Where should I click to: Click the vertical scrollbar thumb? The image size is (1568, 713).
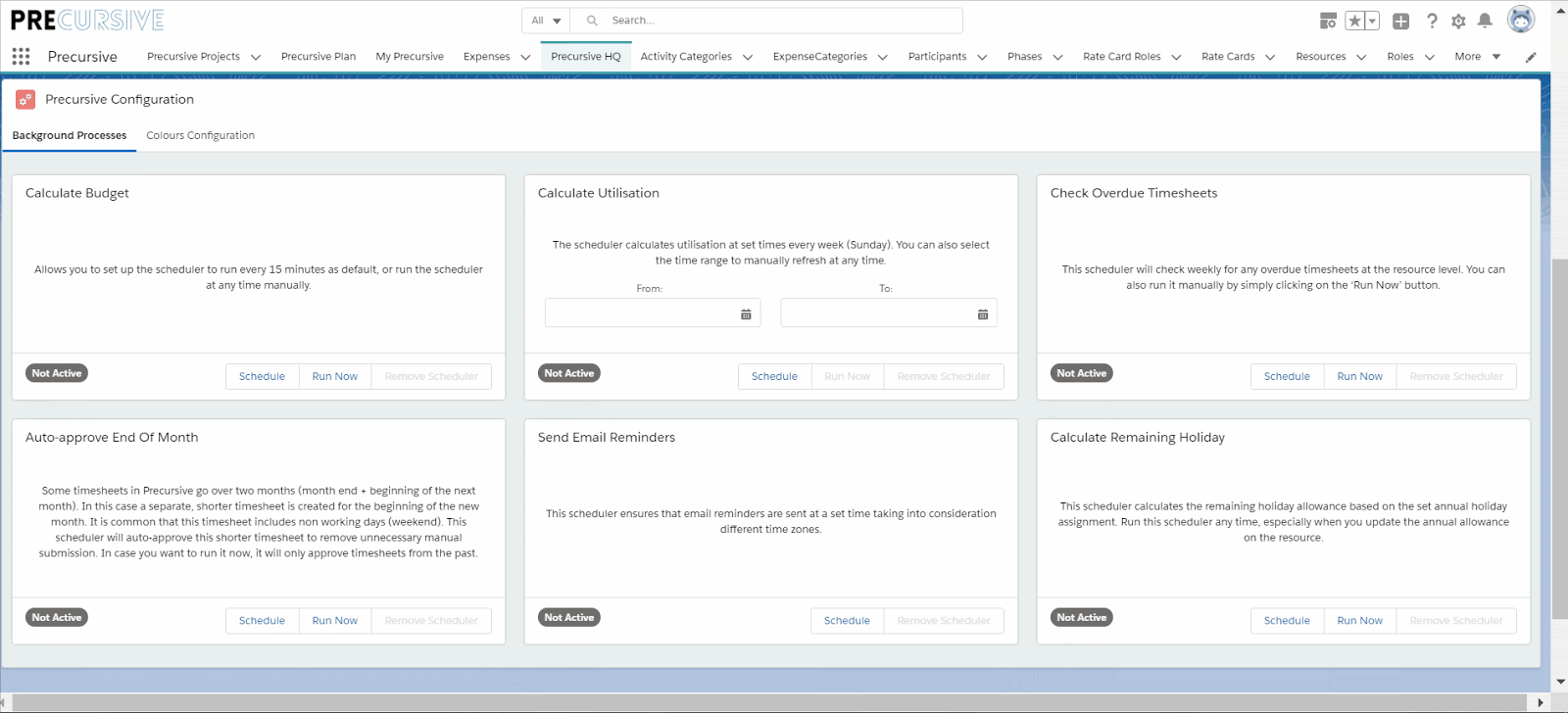[1559, 439]
